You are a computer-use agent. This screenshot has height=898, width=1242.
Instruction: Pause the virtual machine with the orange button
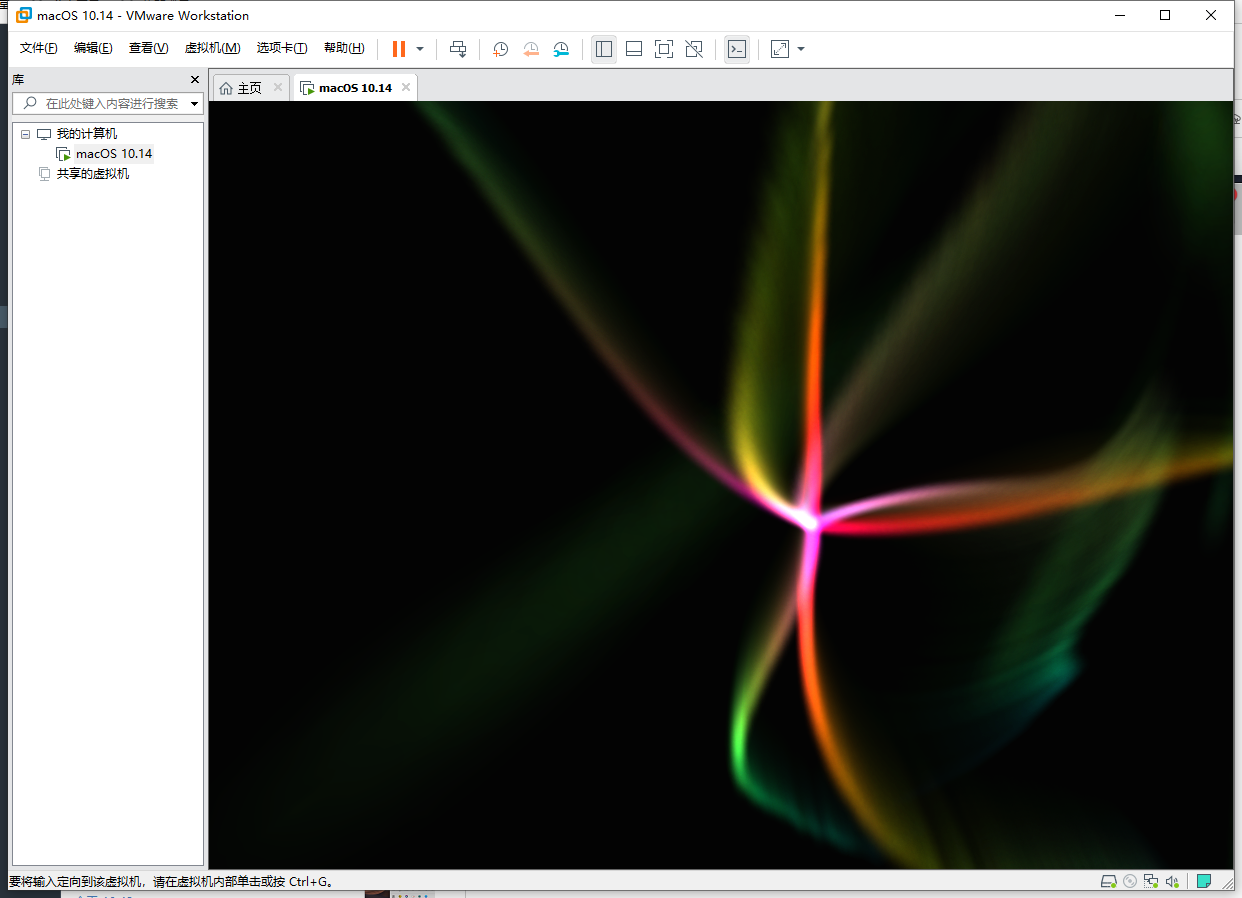pos(399,49)
